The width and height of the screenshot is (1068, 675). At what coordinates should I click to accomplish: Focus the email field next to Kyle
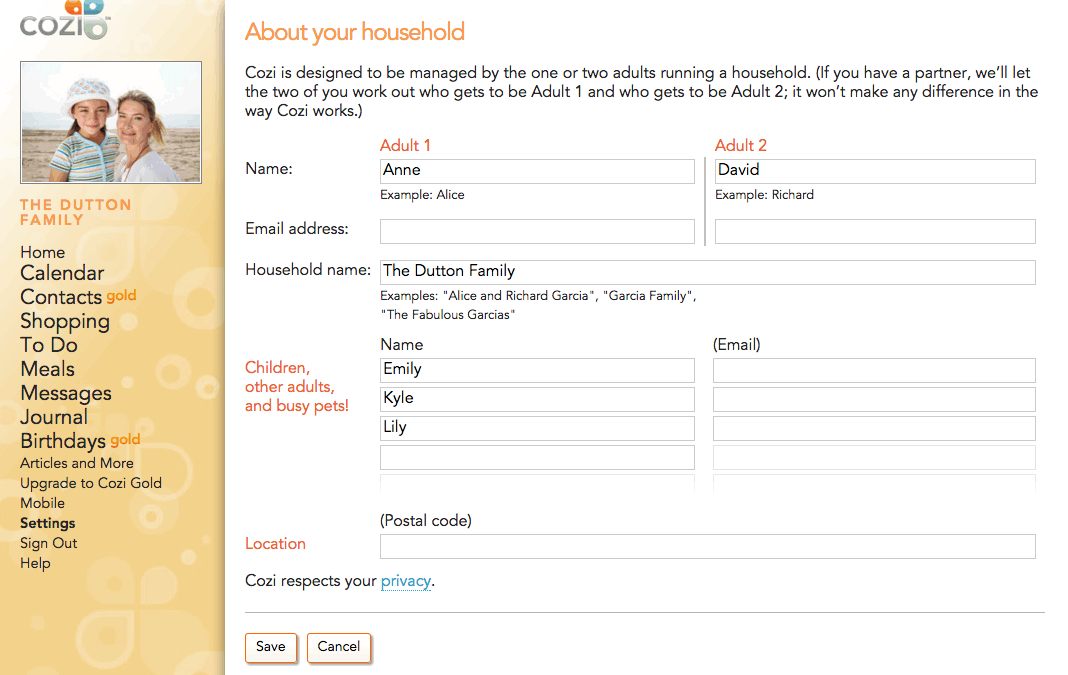point(875,399)
